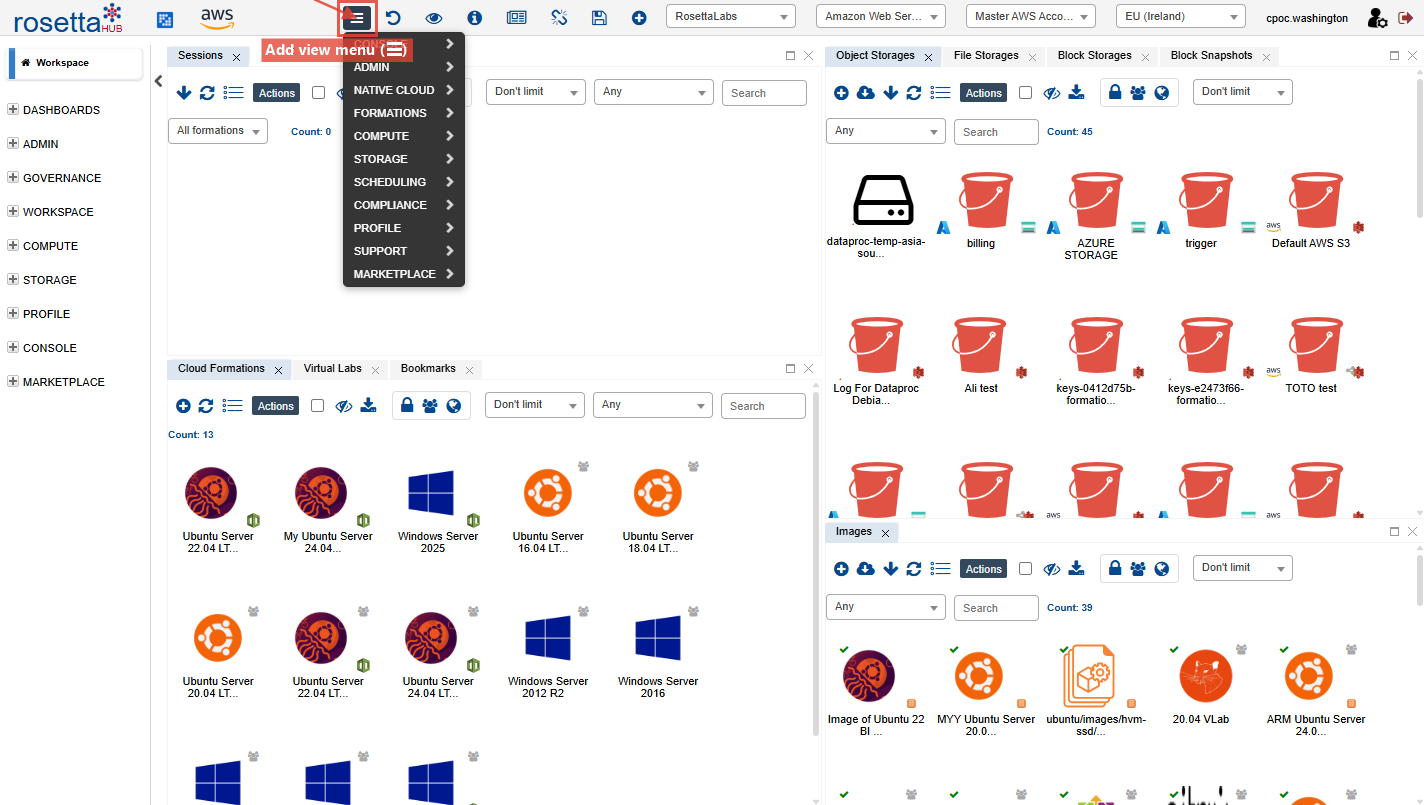Screen dimensions: 1424x805
Task: Click the refresh icon in Sessions panel
Action: [x=207, y=93]
